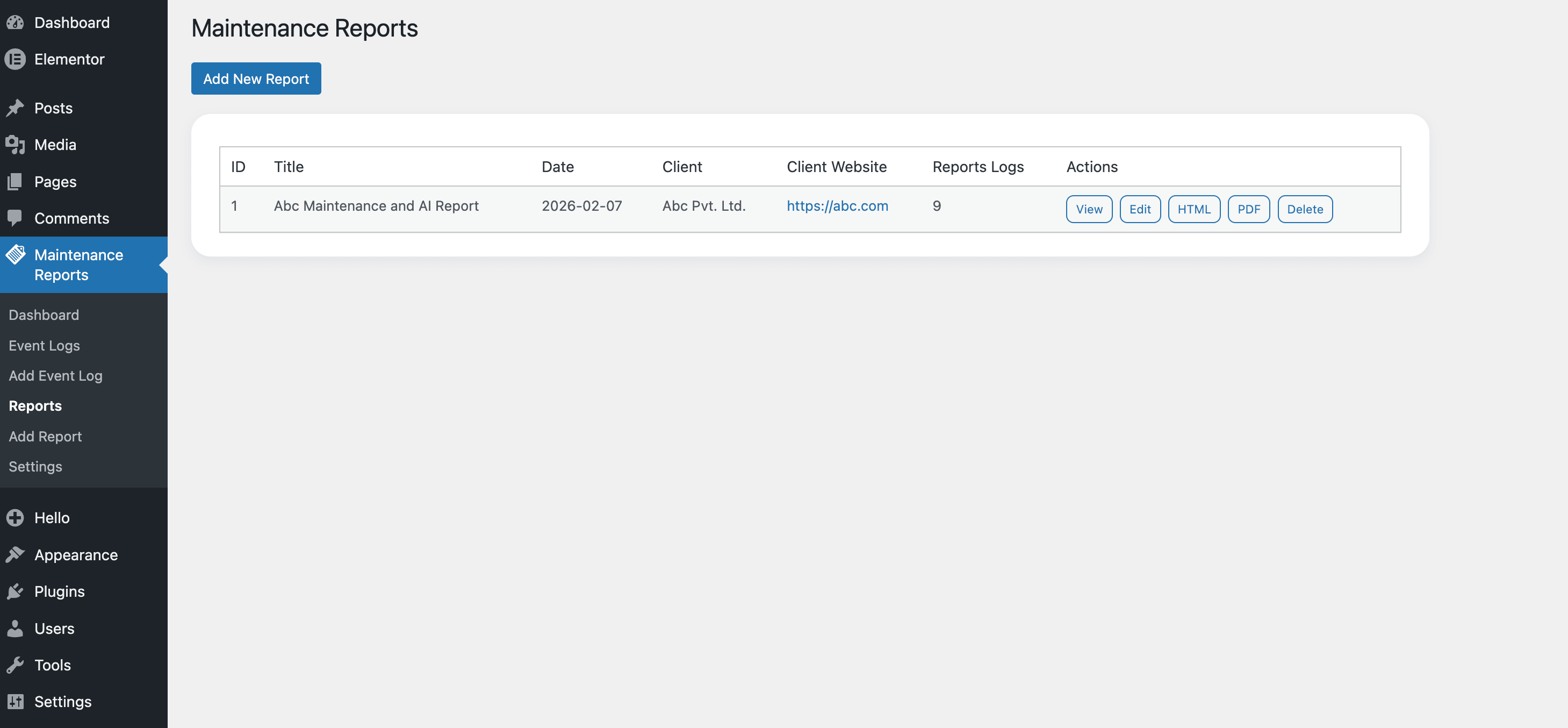View the Abc Maintenance report

(1088, 209)
